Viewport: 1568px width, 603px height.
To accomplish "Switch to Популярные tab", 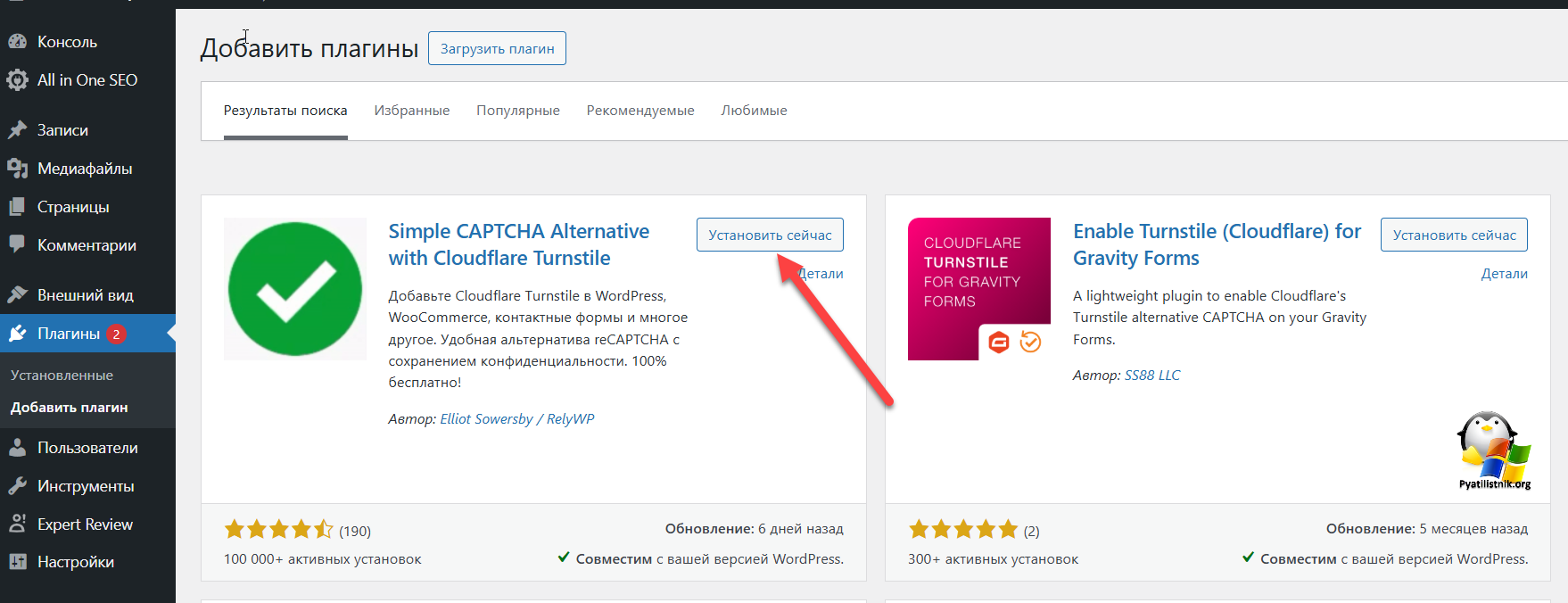I will coord(518,111).
